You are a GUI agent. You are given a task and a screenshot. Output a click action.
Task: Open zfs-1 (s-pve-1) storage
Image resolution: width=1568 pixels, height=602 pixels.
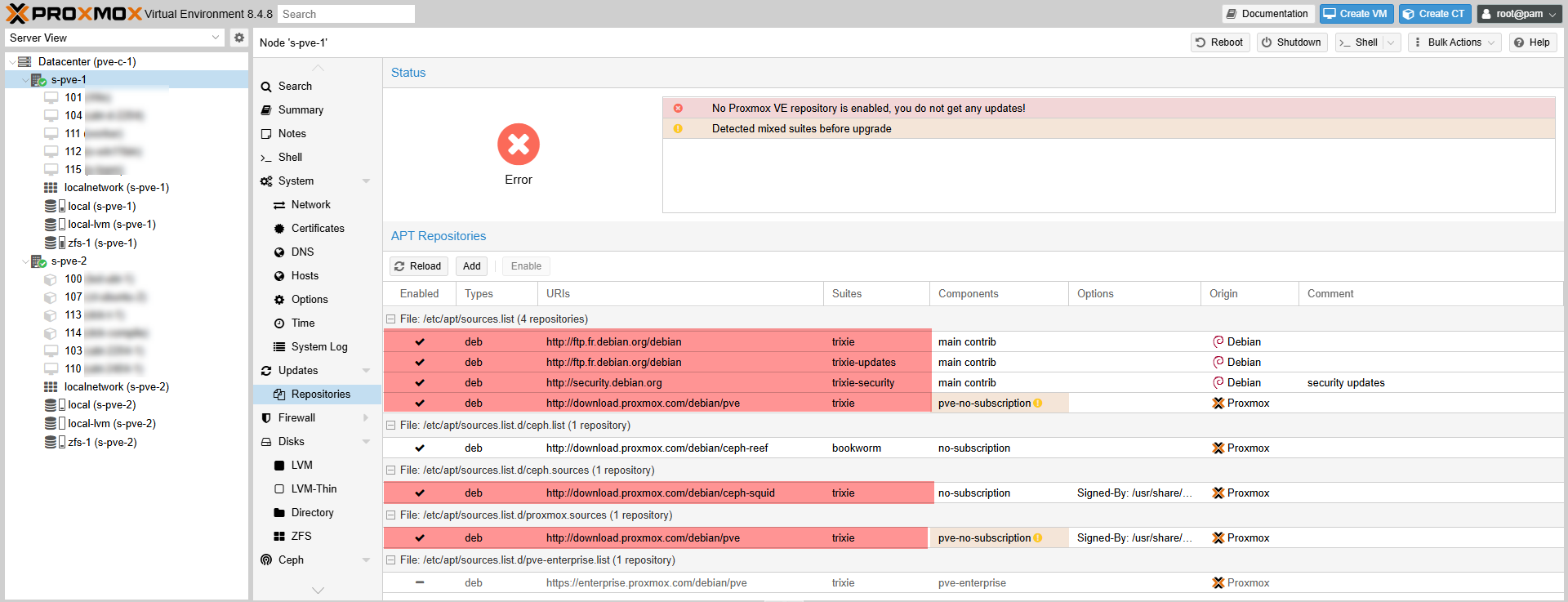tap(101, 243)
